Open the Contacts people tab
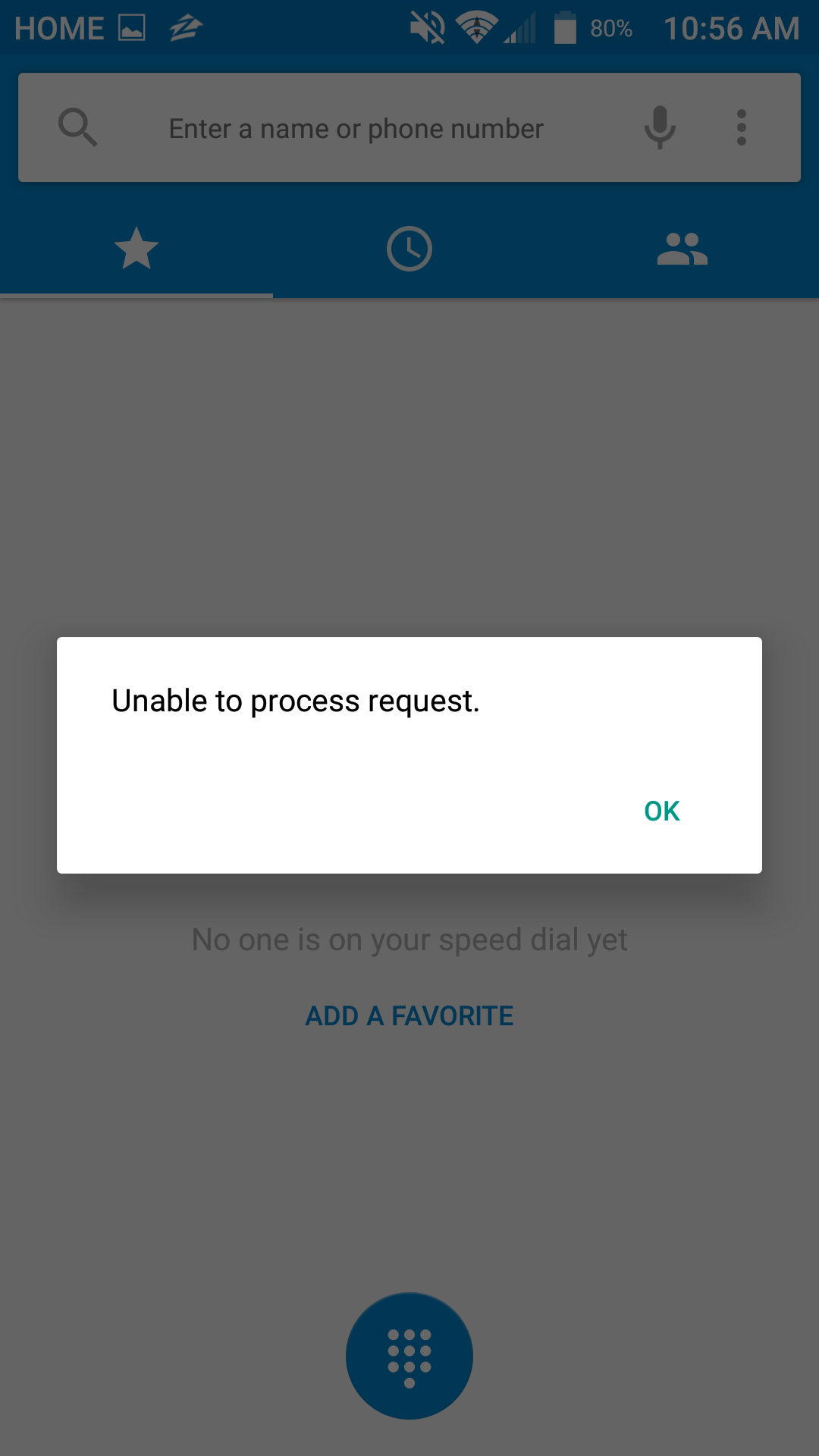The image size is (819, 1456). tap(682, 249)
